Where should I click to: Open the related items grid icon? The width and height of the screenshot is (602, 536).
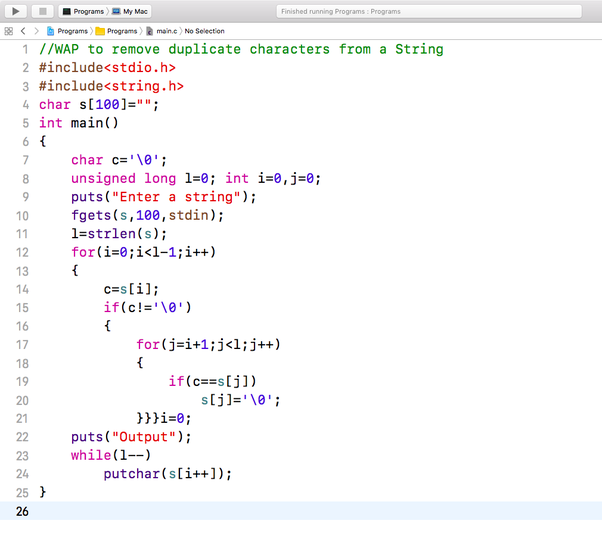pos(8,31)
